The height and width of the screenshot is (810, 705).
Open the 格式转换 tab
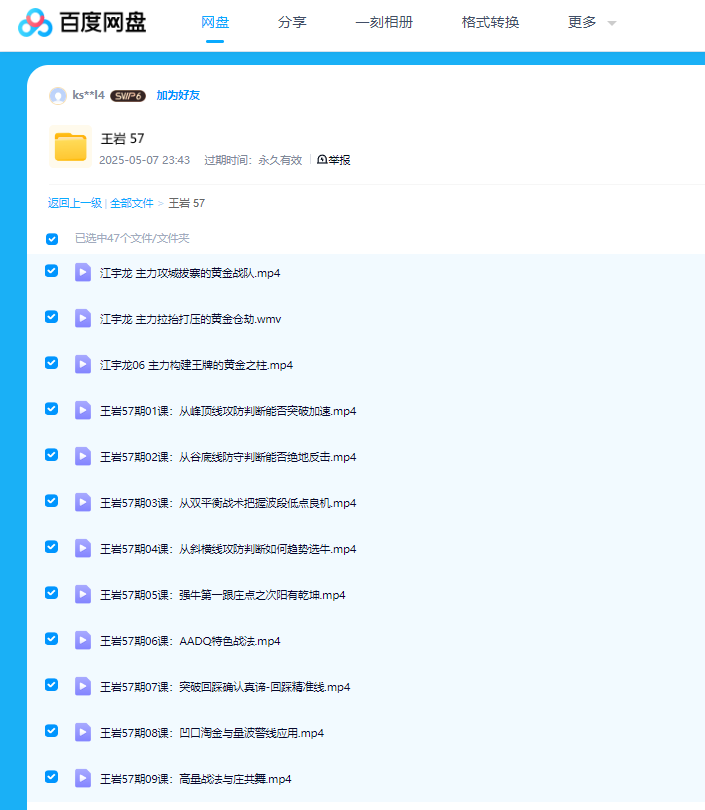tap(490, 22)
